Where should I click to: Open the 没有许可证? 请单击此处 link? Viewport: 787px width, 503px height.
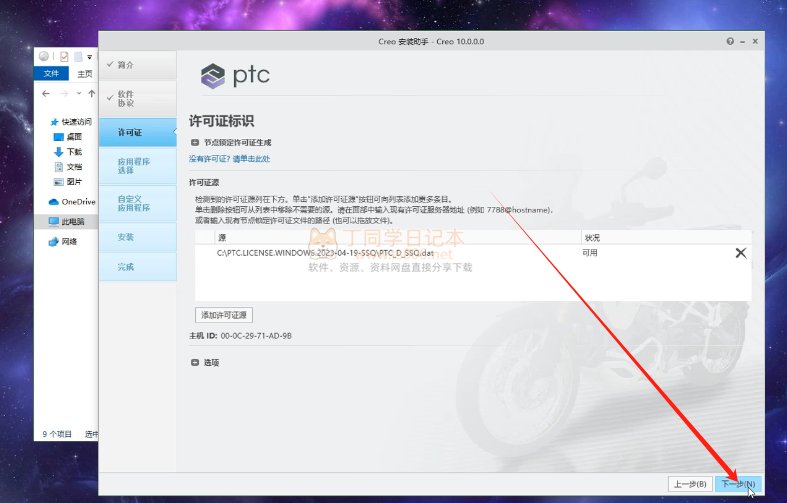[x=229, y=159]
